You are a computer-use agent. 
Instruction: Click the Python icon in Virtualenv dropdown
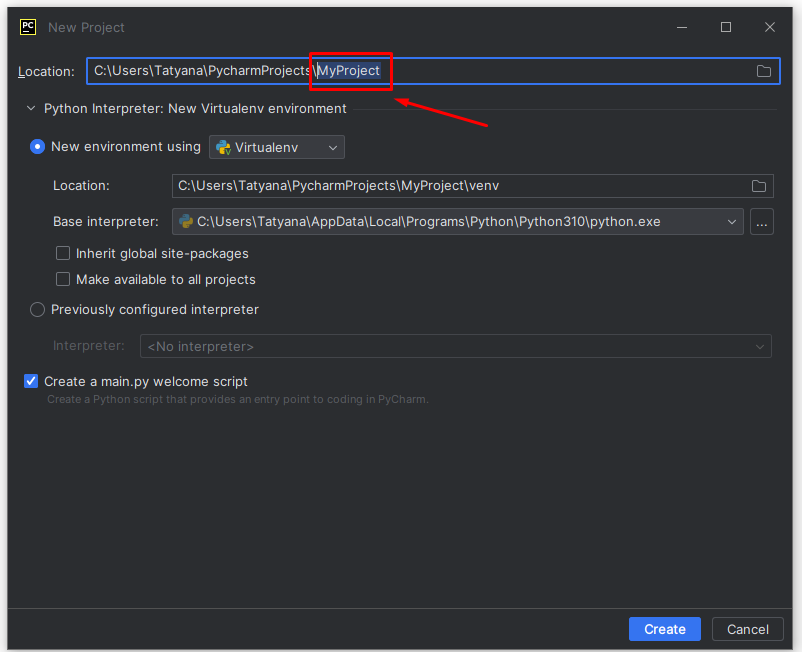tap(224, 147)
